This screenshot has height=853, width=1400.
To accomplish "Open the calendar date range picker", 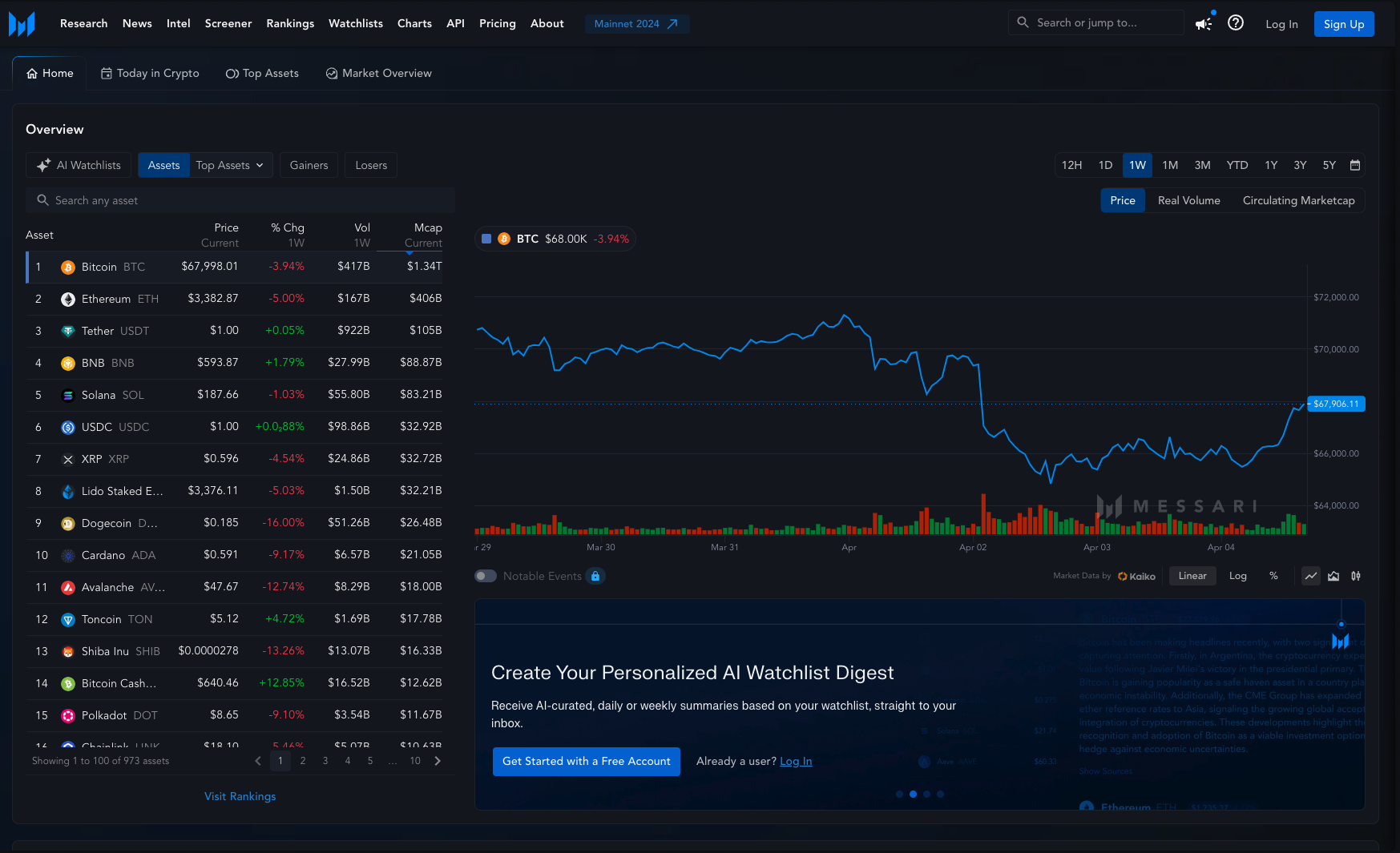I will coord(1355,165).
